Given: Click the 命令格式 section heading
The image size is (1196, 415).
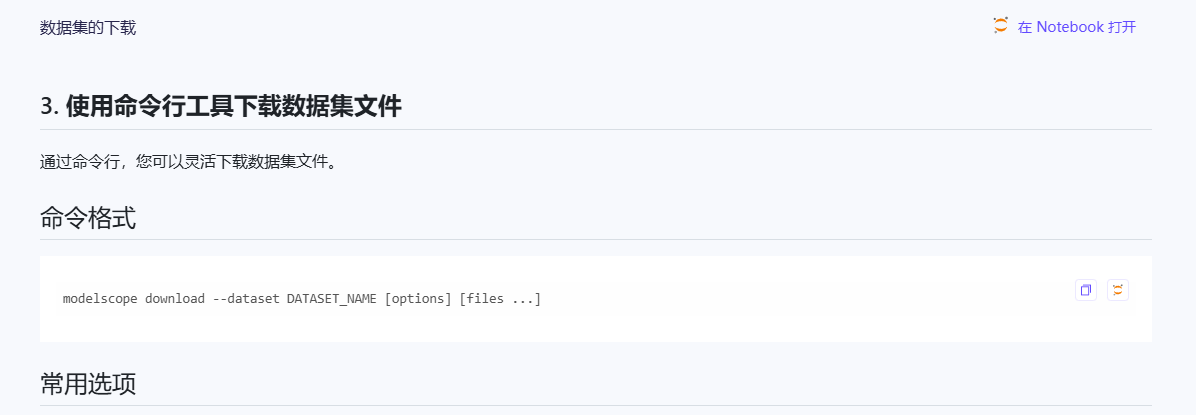Looking at the screenshot, I should tap(88, 218).
